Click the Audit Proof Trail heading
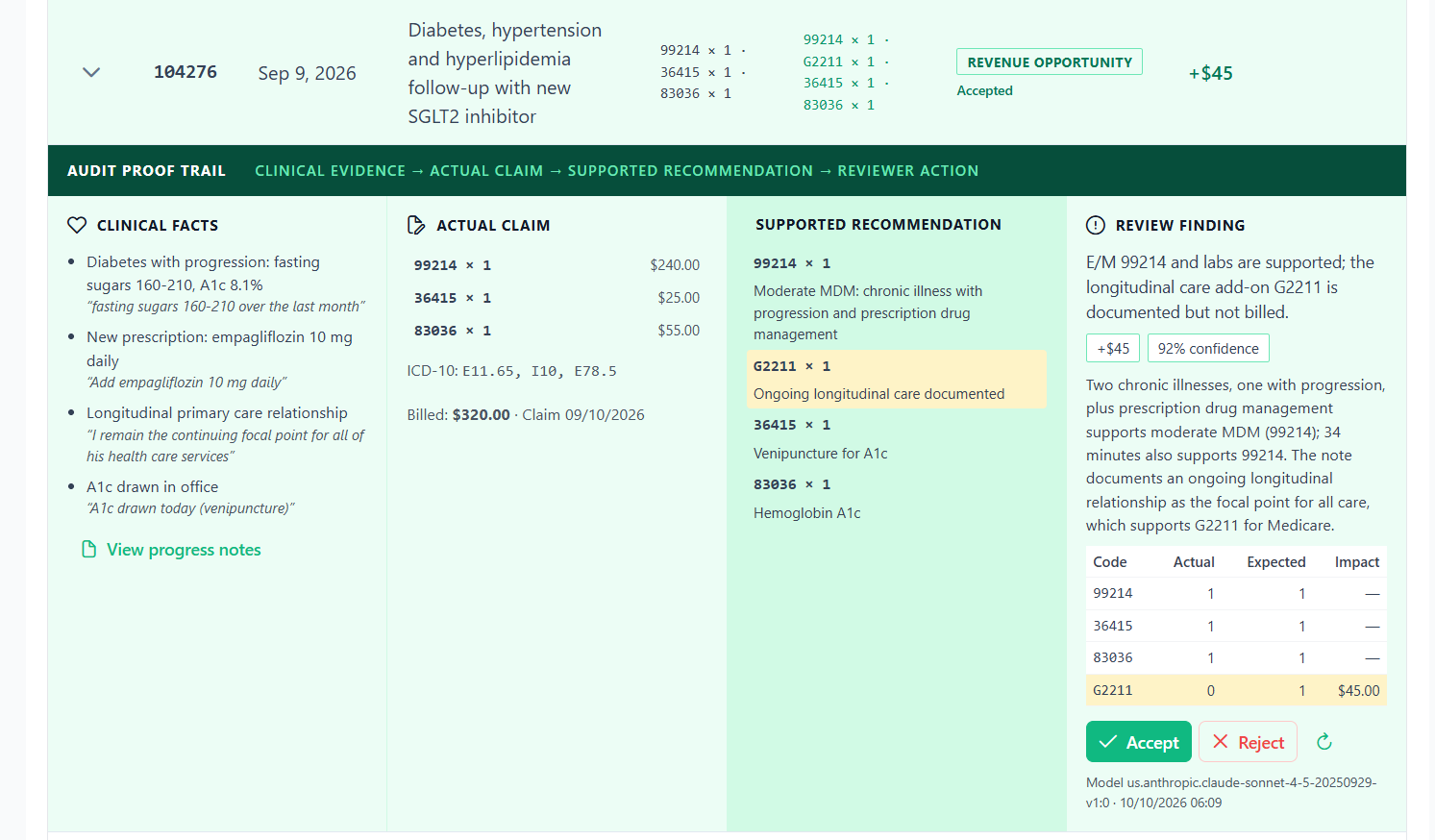 tap(146, 170)
